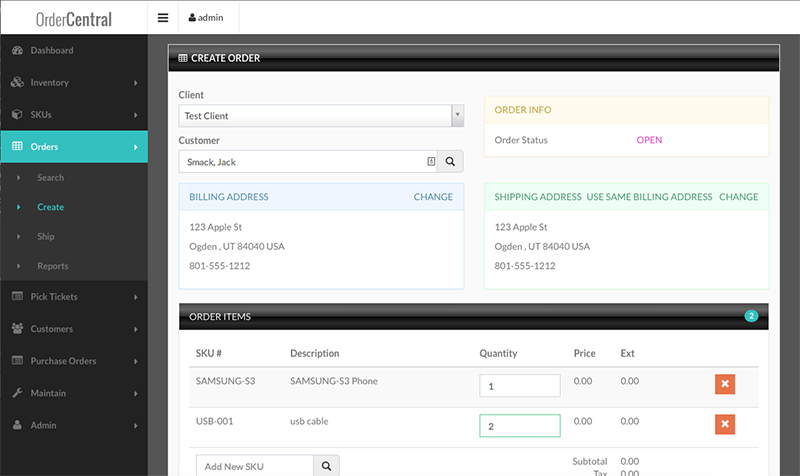The width and height of the screenshot is (800, 476).
Task: Click billing phone 801-555-1212
Action: (x=219, y=266)
